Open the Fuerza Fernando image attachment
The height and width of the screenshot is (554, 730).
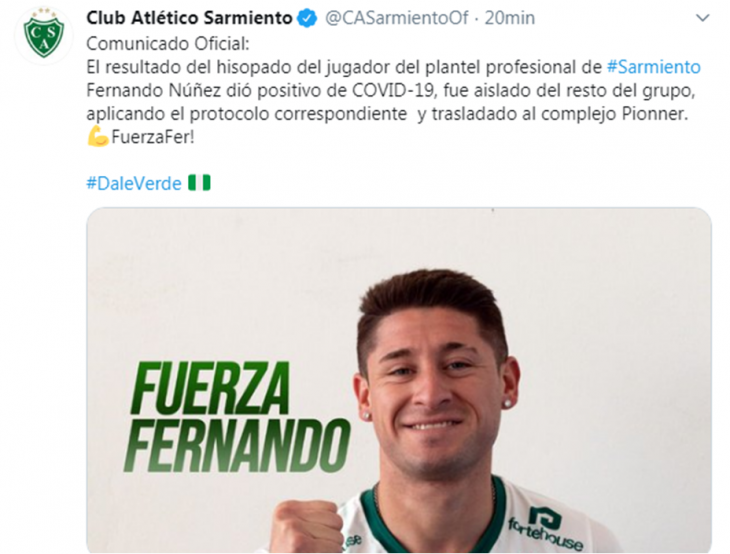point(399,380)
